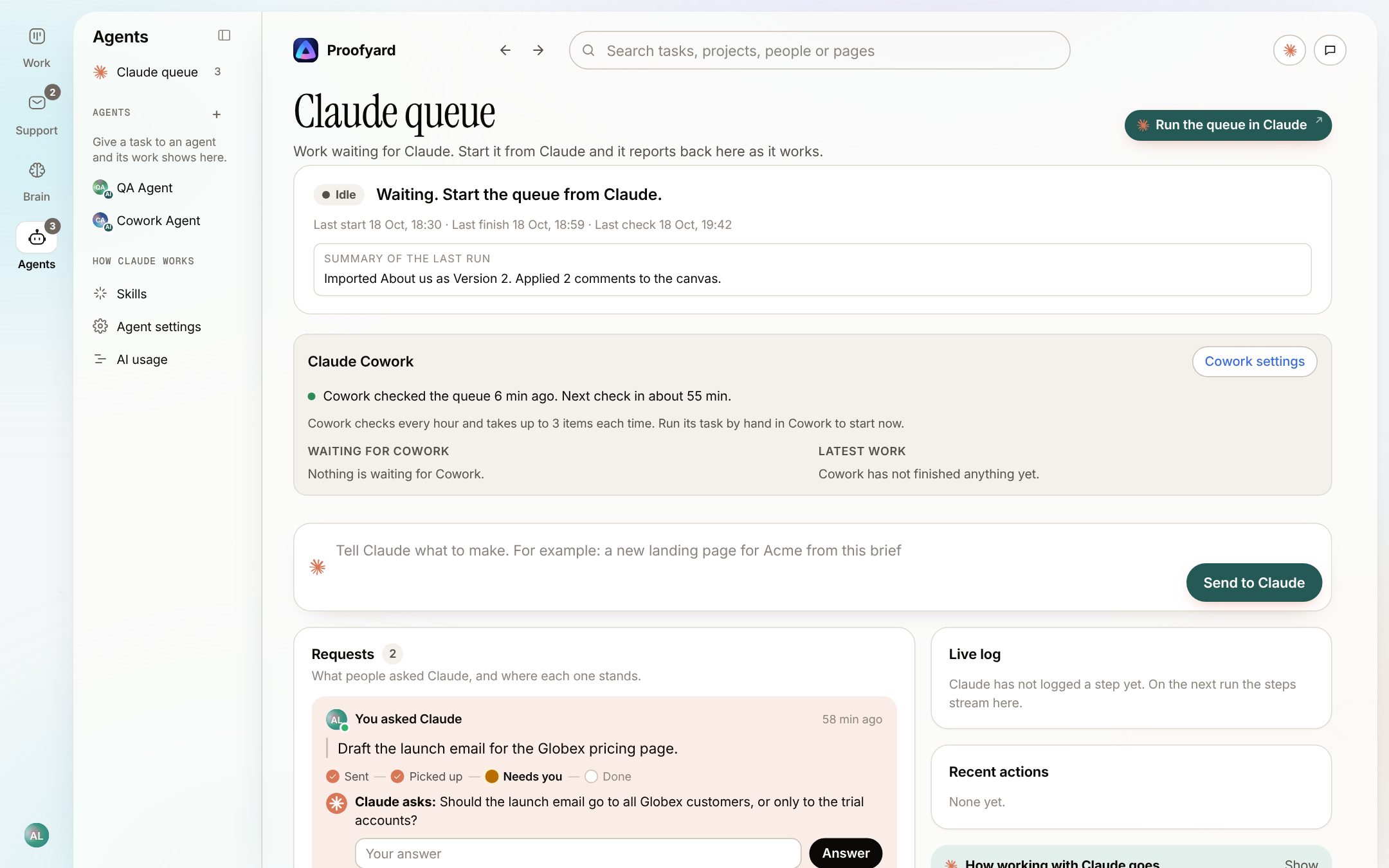Click the Answer button
Image resolution: width=1389 pixels, height=868 pixels.
click(x=846, y=853)
